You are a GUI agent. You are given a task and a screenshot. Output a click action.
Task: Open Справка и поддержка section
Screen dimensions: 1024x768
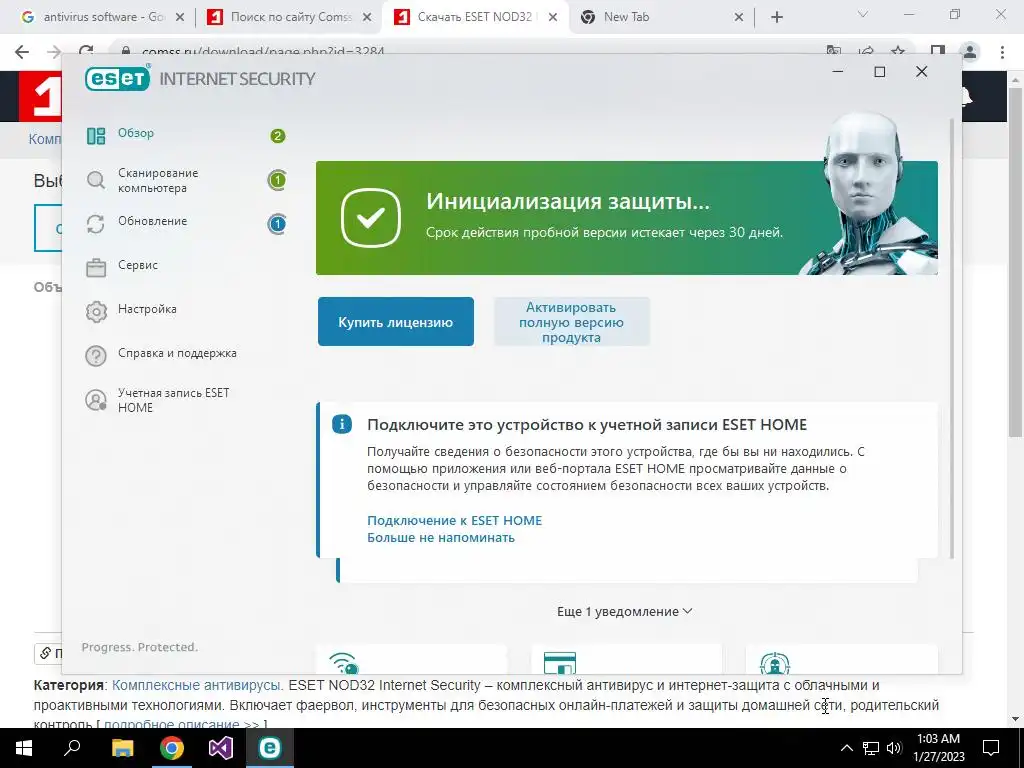click(177, 353)
